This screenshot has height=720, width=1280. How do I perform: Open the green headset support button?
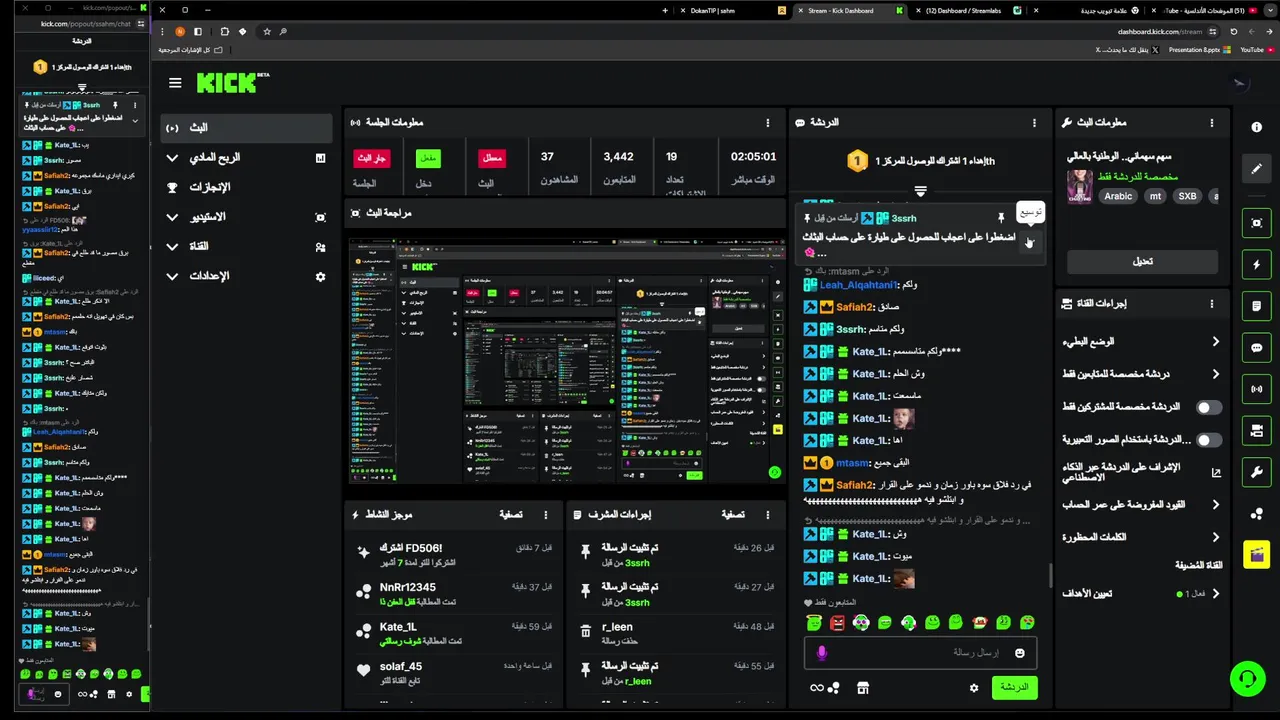click(x=1247, y=679)
